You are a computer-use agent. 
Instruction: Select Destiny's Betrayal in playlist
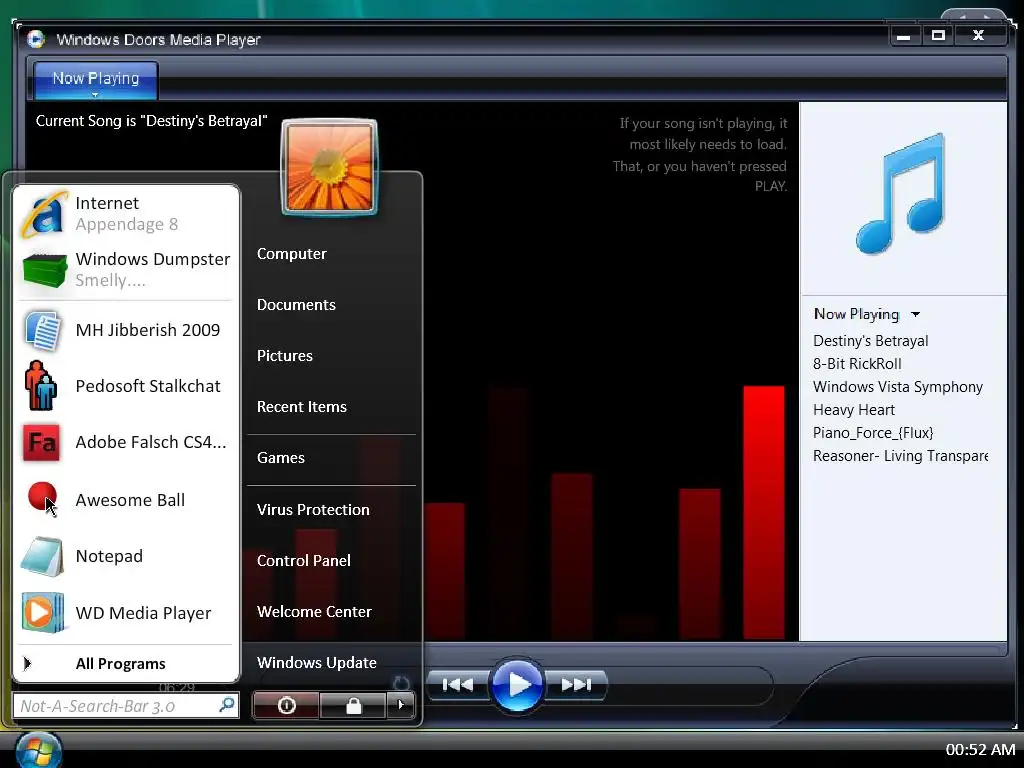pyautogui.click(x=870, y=341)
